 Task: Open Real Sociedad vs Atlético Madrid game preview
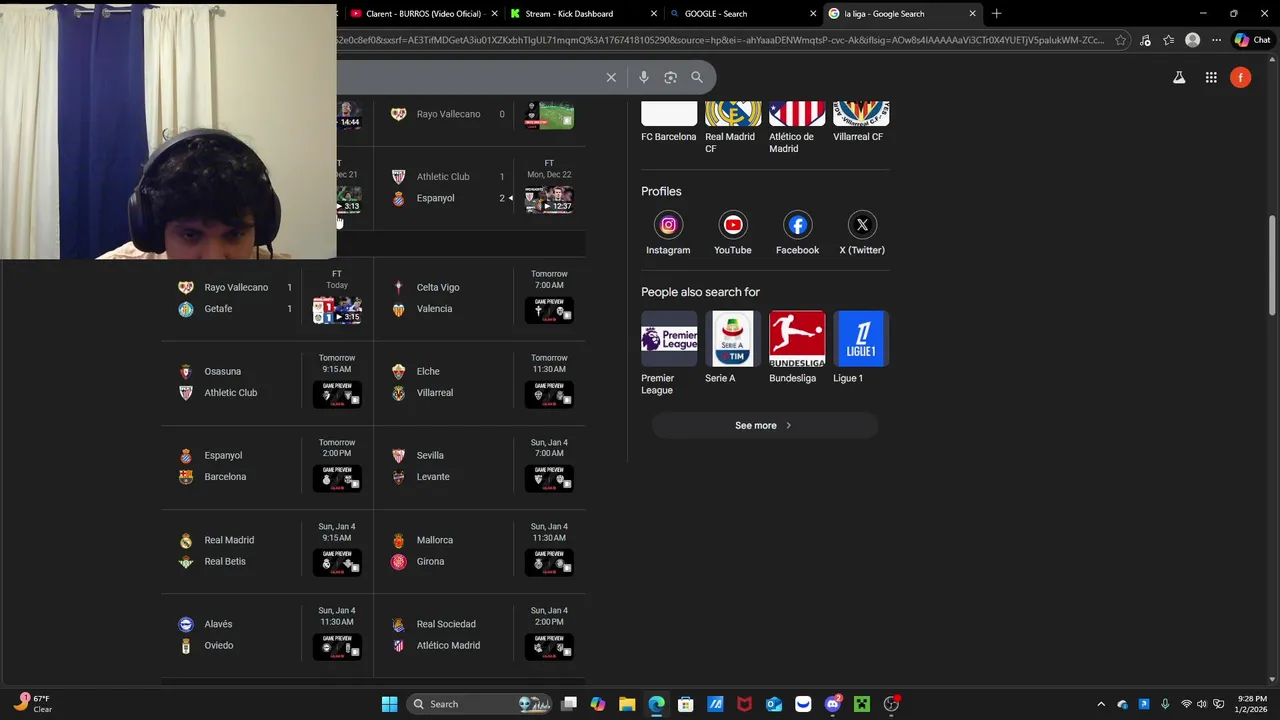pos(549,646)
